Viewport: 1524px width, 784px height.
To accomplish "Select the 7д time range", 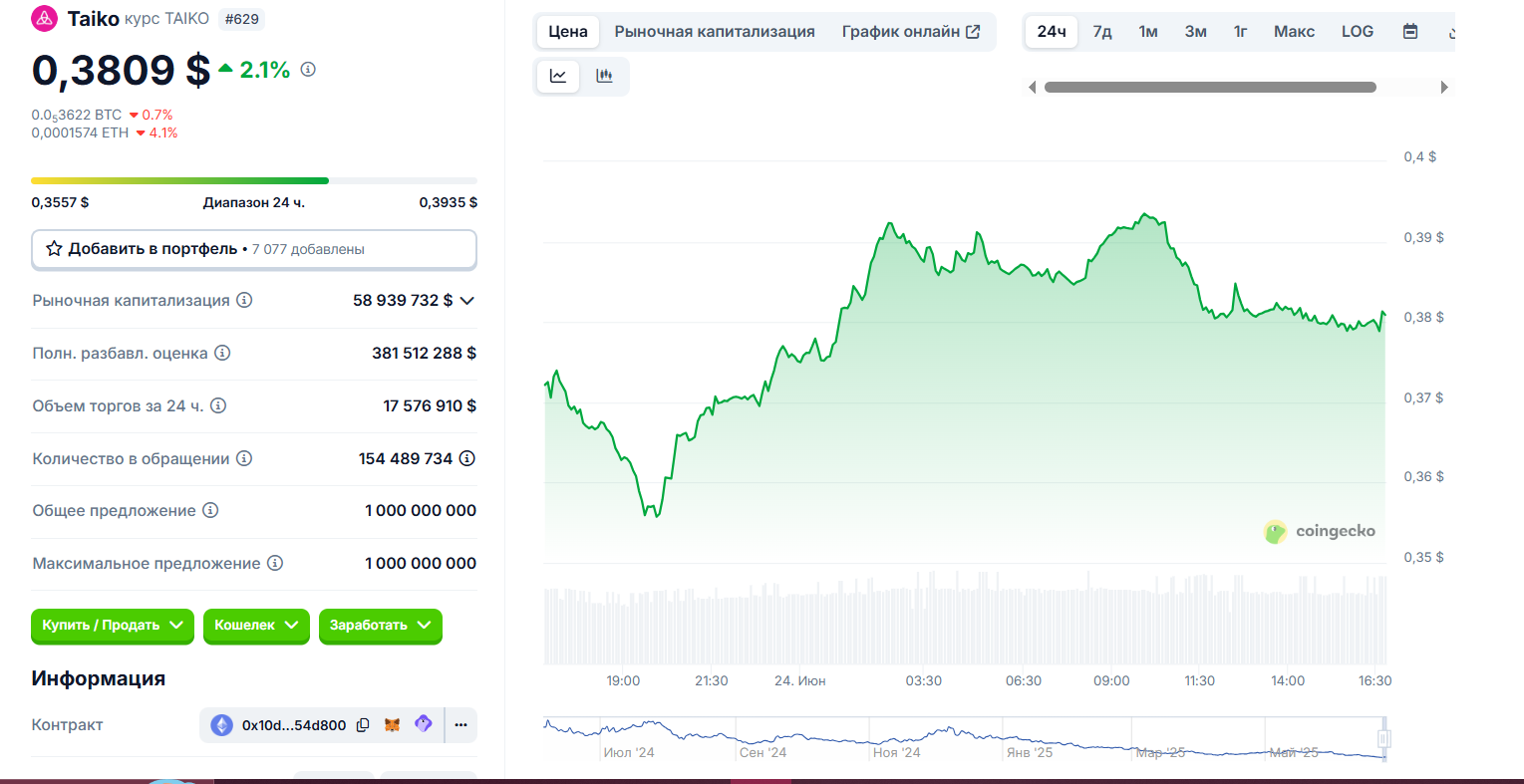I will click(x=1102, y=32).
